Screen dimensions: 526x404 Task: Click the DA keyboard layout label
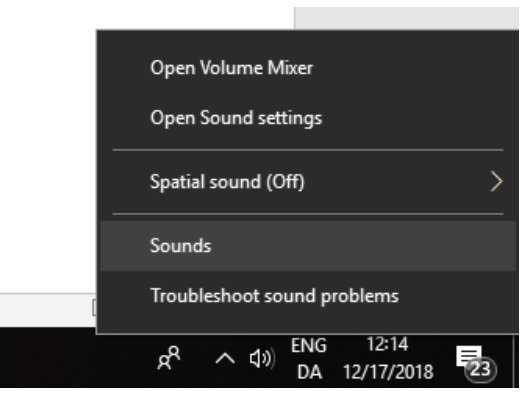point(309,372)
